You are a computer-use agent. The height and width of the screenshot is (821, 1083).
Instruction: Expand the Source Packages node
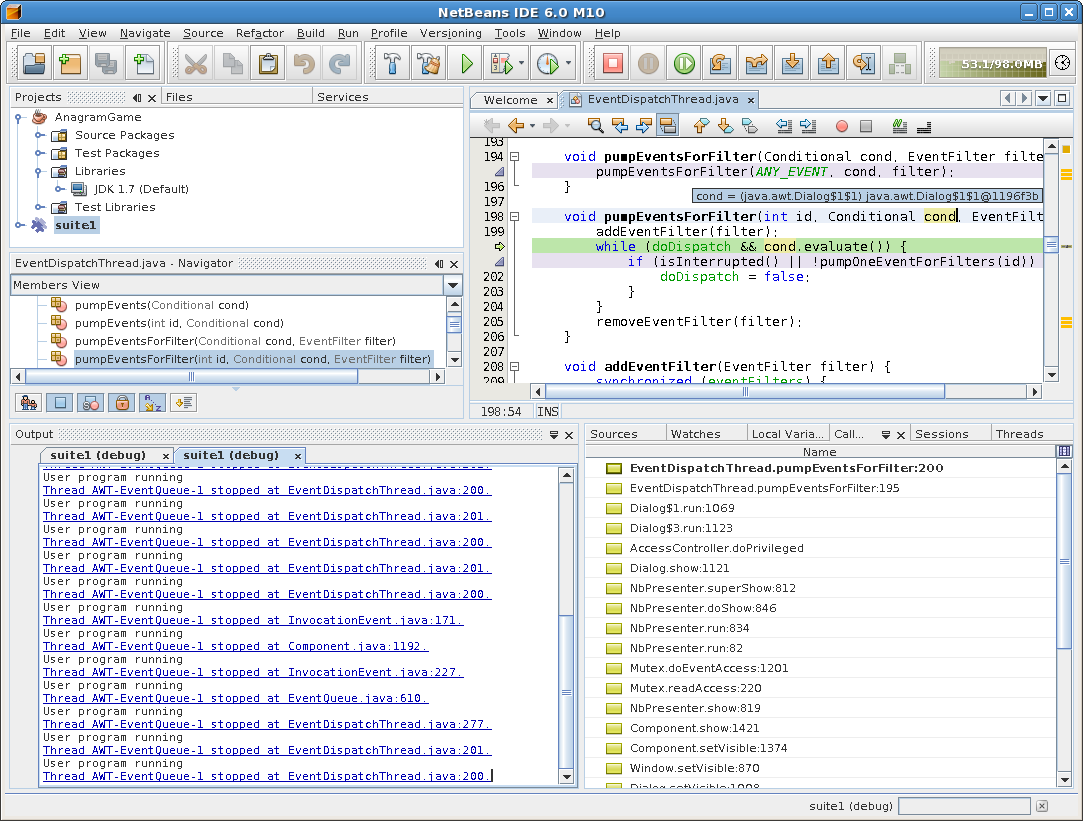39,135
